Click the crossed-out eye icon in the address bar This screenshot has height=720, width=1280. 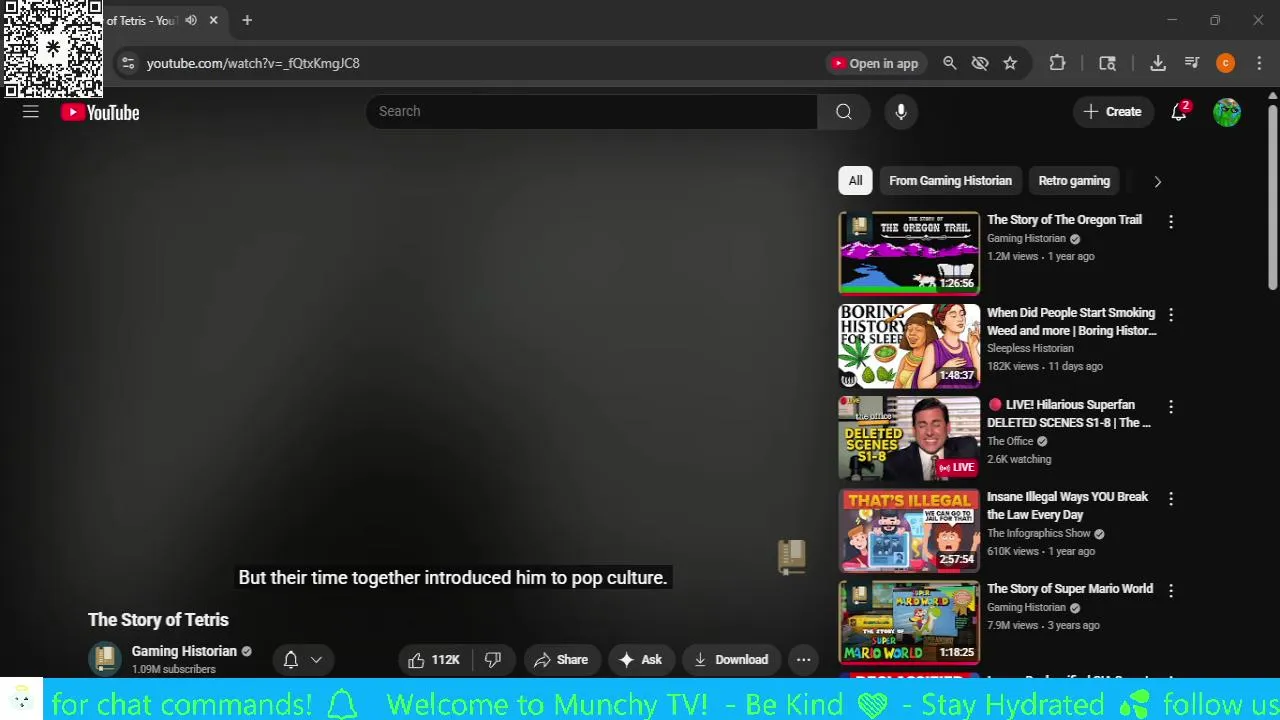980,63
